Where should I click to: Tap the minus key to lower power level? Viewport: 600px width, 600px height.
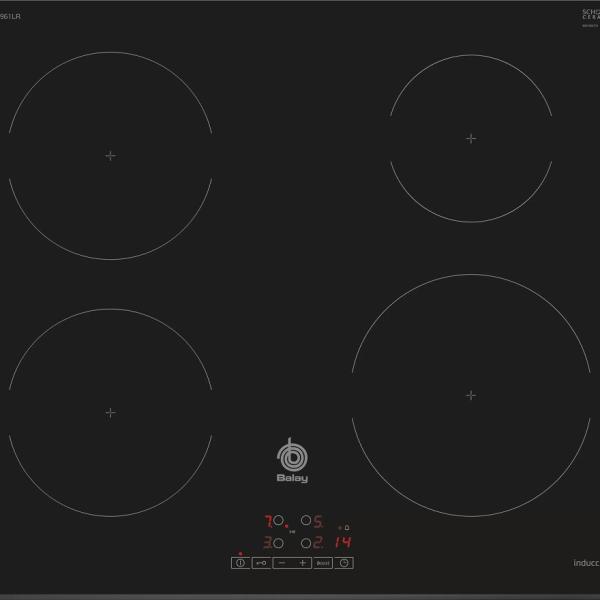[x=282, y=563]
